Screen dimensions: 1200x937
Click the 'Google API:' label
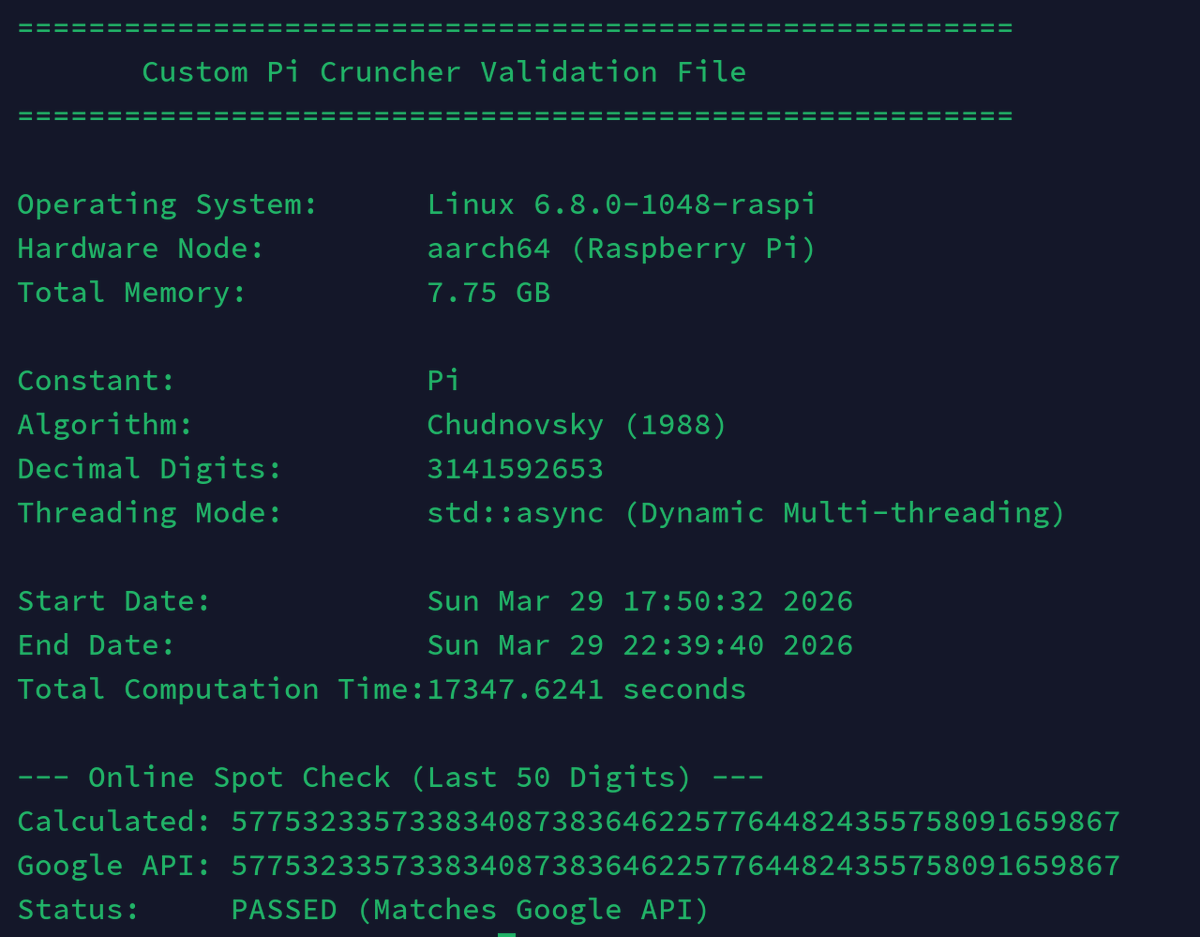pos(114,865)
